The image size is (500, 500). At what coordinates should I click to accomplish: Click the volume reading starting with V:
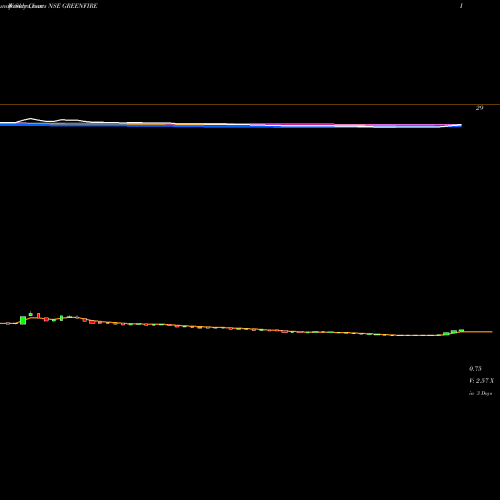481,381
